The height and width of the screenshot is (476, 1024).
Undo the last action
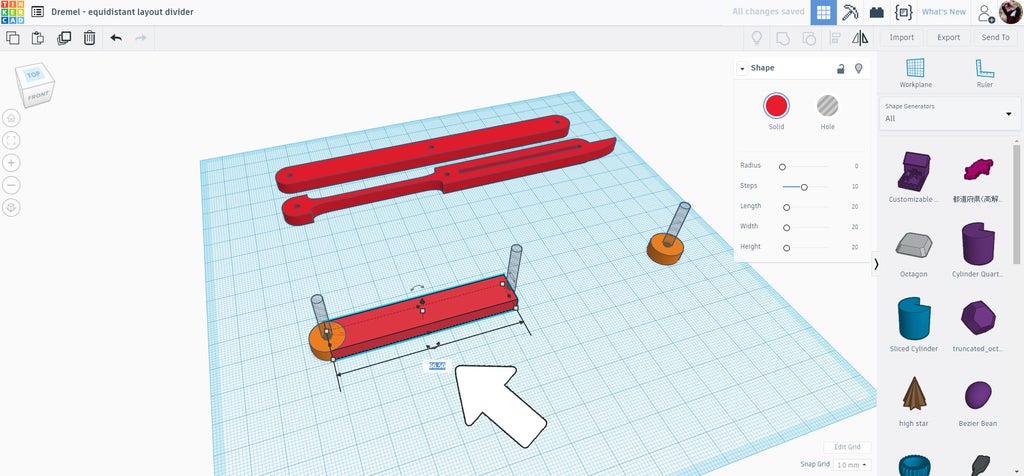[x=116, y=38]
